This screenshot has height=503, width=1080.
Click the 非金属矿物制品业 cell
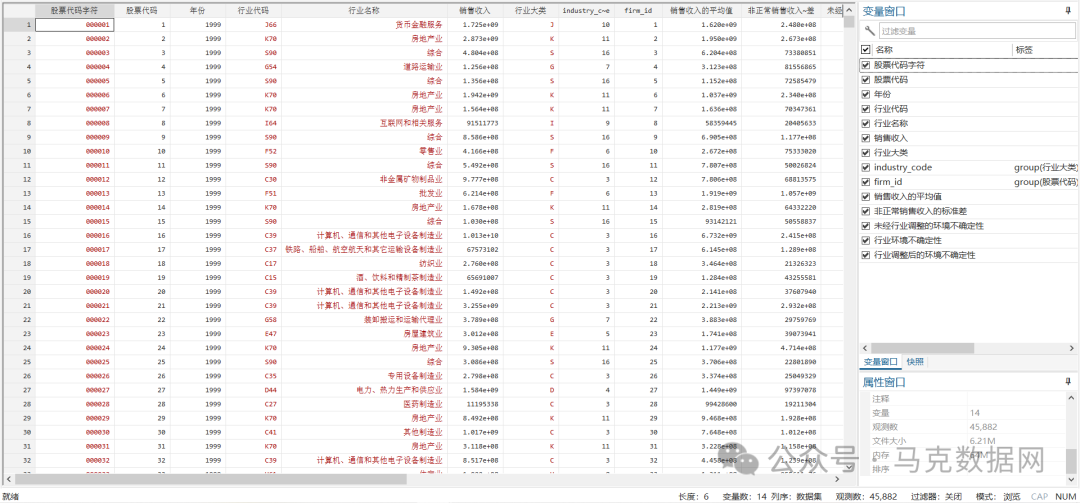pyautogui.click(x=364, y=179)
